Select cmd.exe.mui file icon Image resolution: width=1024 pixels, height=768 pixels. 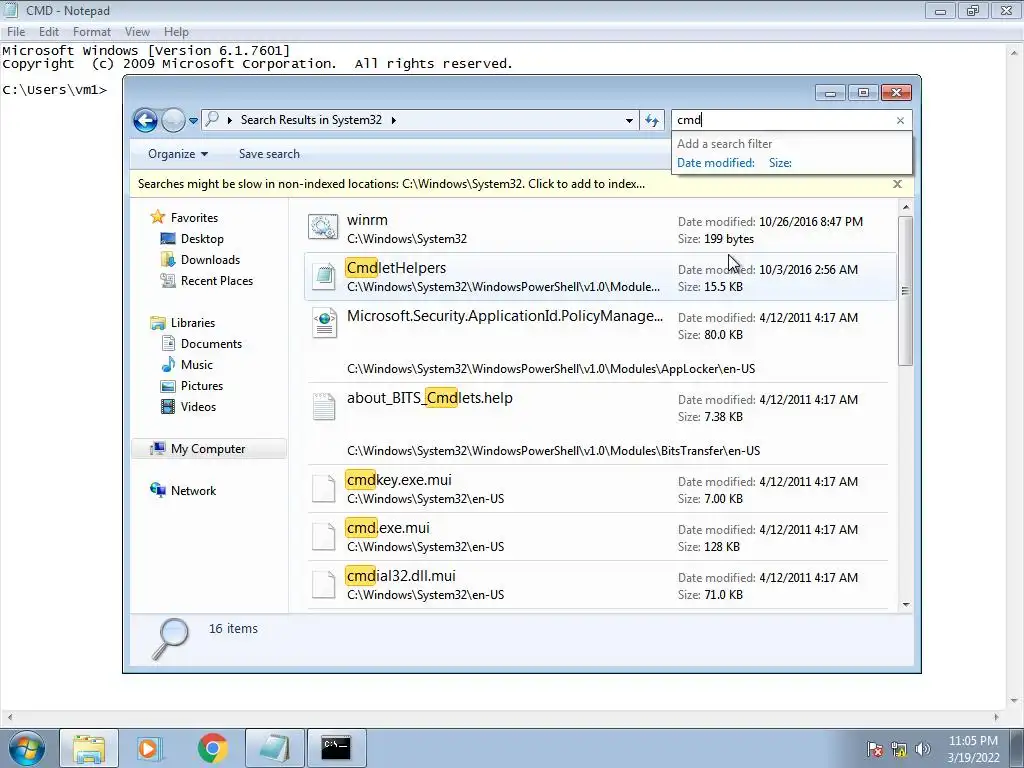coord(323,536)
